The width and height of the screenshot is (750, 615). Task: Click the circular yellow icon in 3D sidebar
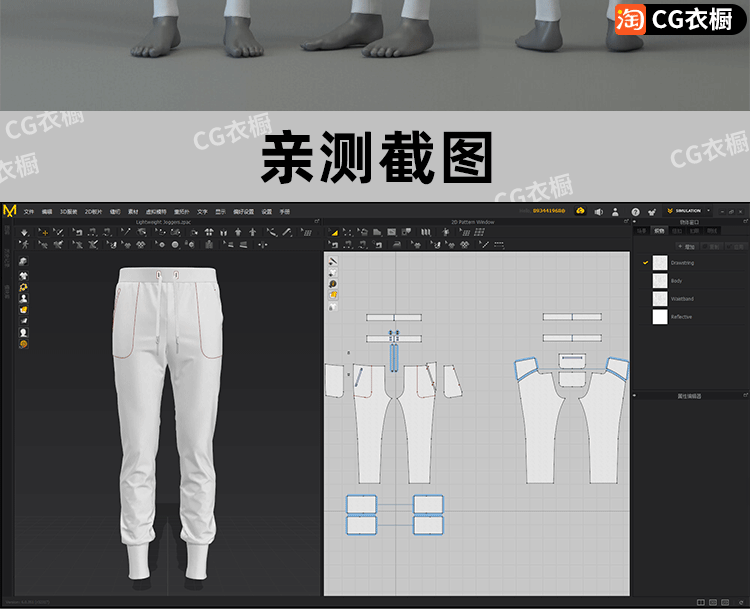tap(23, 344)
